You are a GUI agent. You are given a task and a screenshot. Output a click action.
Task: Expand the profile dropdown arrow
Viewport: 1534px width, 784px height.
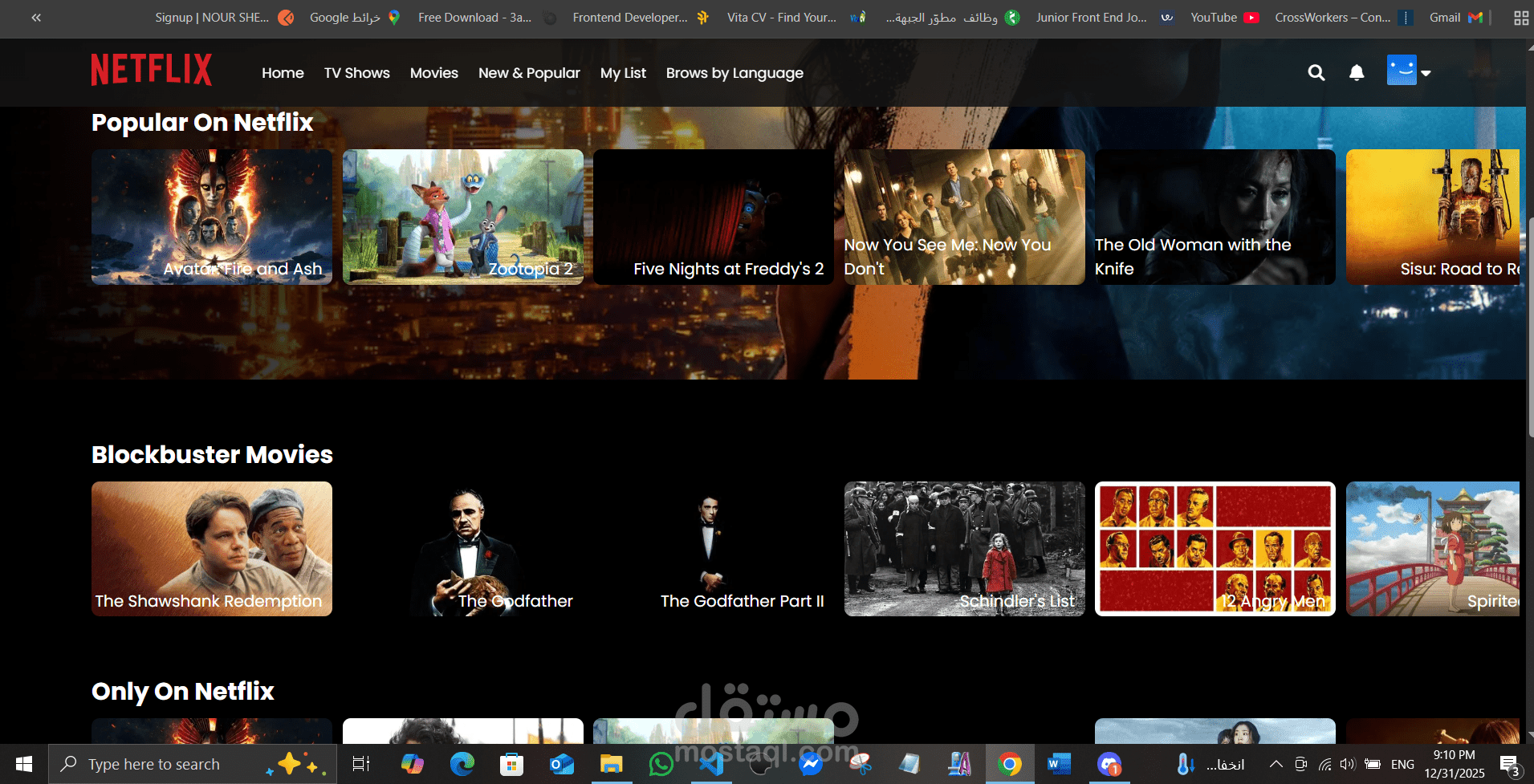1426,73
